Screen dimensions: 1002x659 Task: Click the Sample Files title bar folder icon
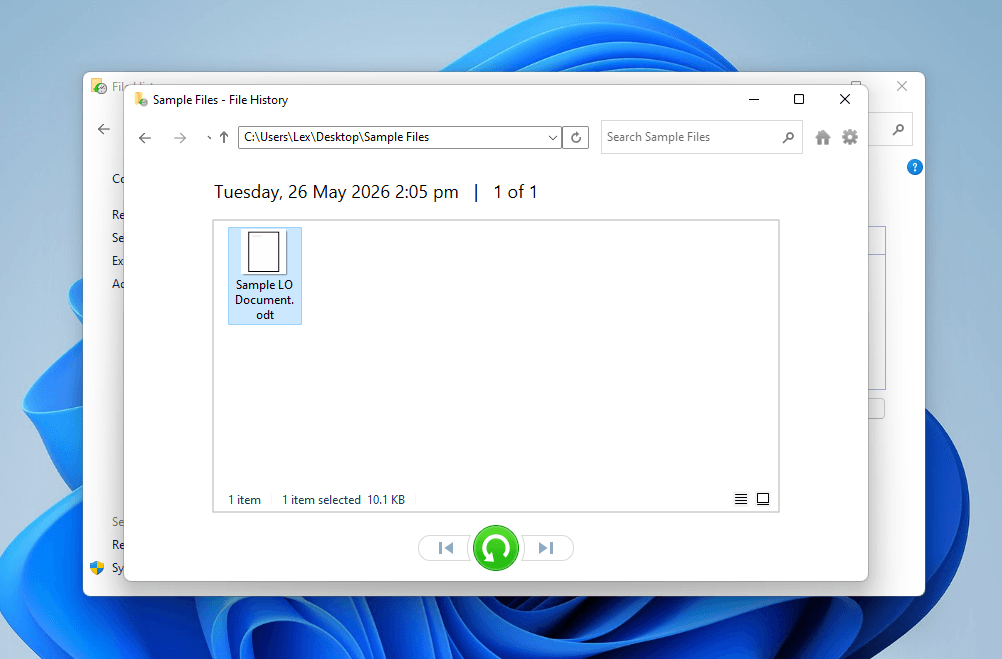[141, 100]
